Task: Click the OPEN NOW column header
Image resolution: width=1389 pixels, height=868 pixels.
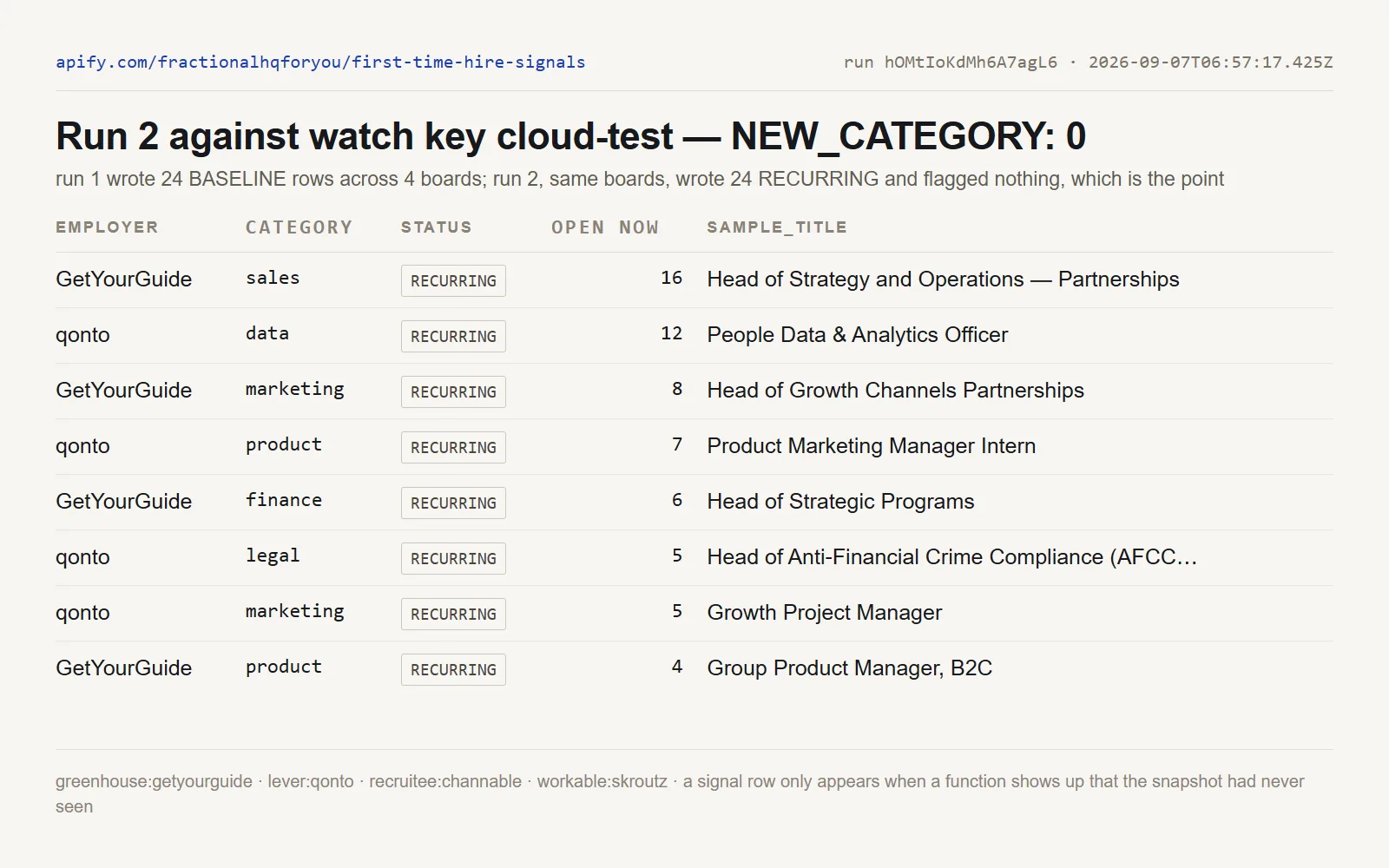Action: pyautogui.click(x=605, y=227)
